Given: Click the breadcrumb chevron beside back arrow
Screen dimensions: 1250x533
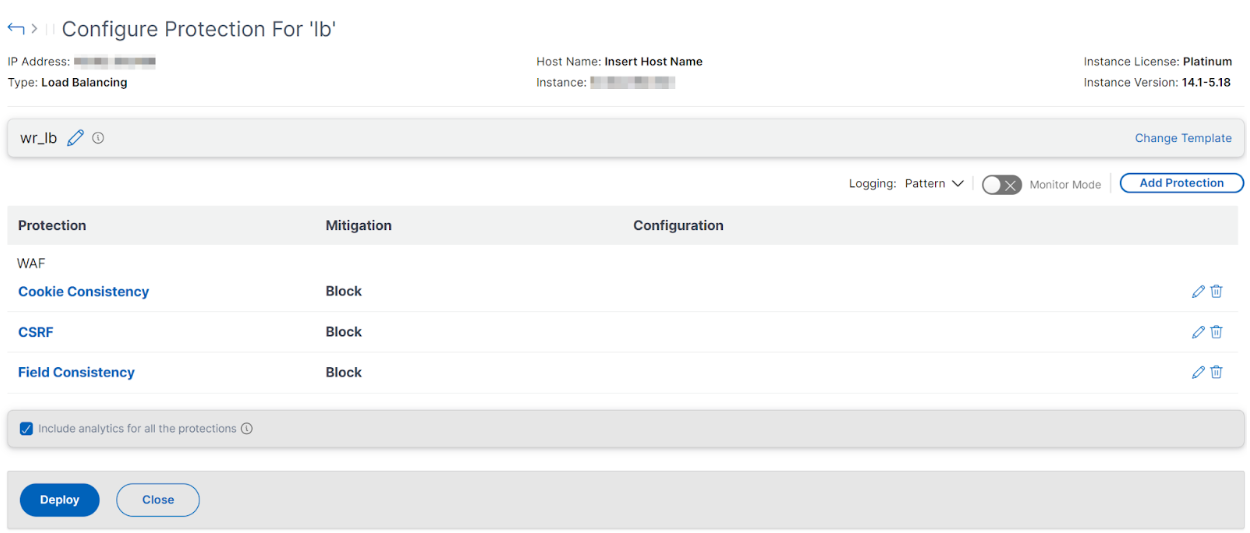Looking at the screenshot, I should pos(34,29).
